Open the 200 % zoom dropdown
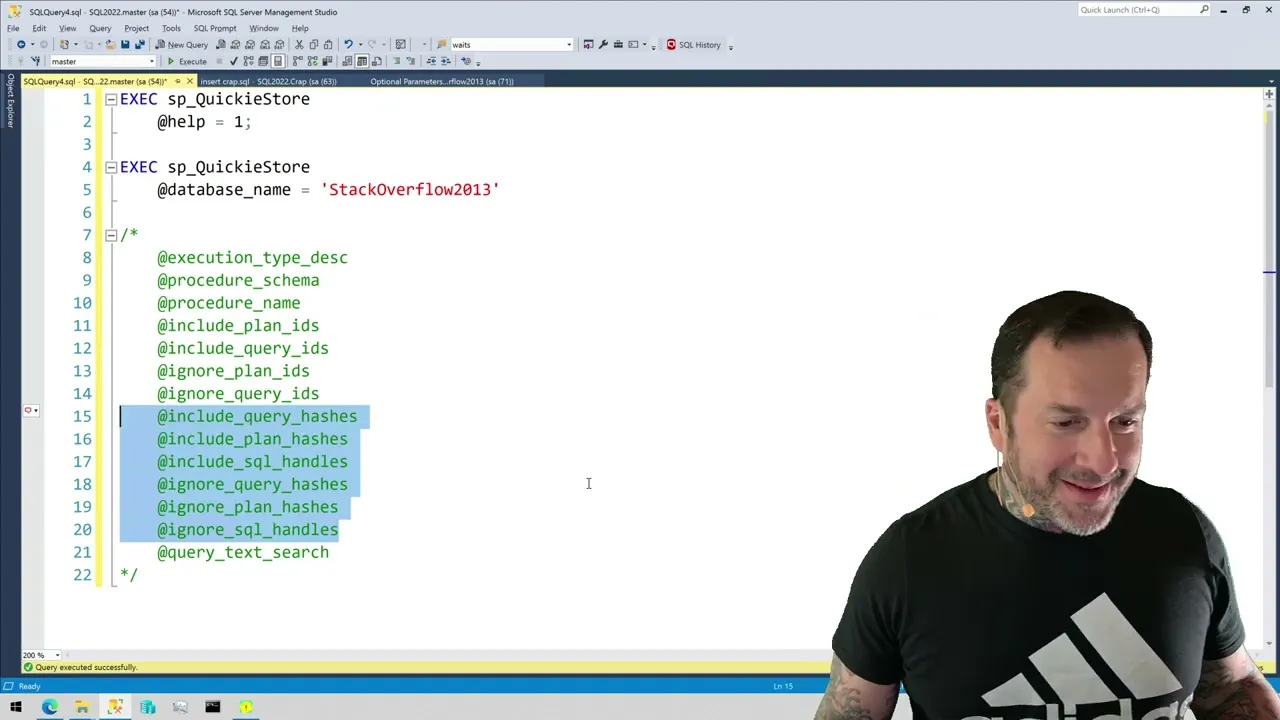1280x720 pixels. coord(57,655)
